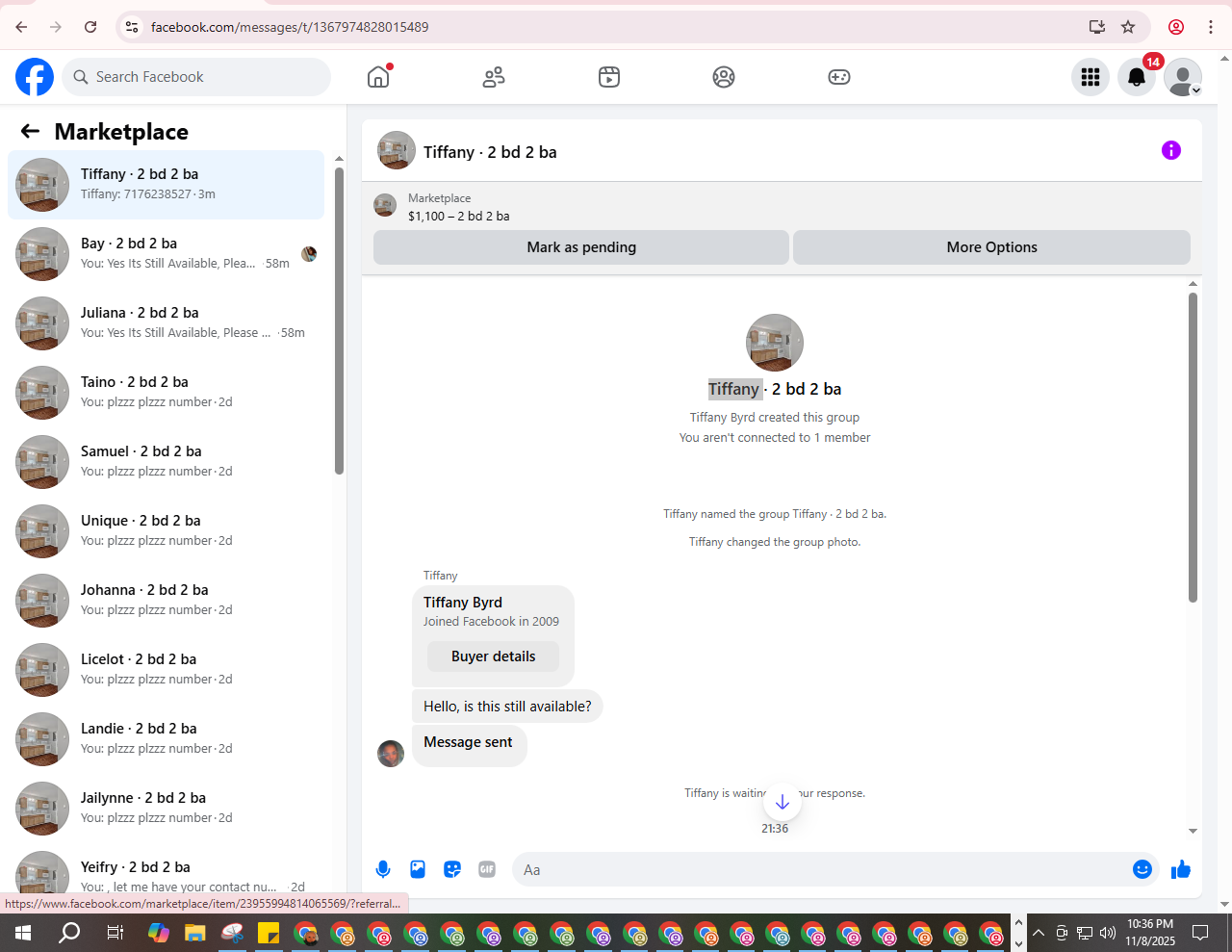This screenshot has width=1232, height=952.
Task: View site information icon in address bar
Action: pyautogui.click(x=133, y=27)
